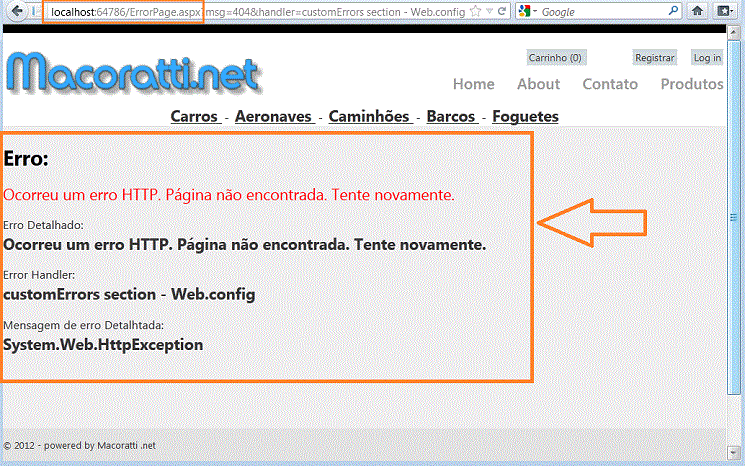
Task: Select the Aeronaves category link
Action: click(x=272, y=116)
